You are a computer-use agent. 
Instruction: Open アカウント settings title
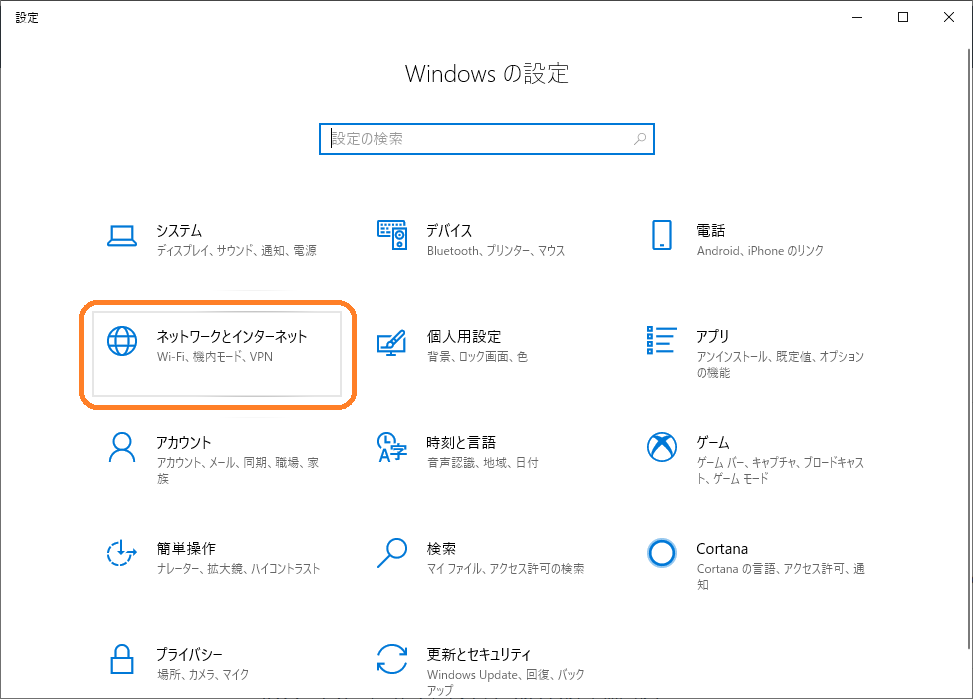coord(184,443)
